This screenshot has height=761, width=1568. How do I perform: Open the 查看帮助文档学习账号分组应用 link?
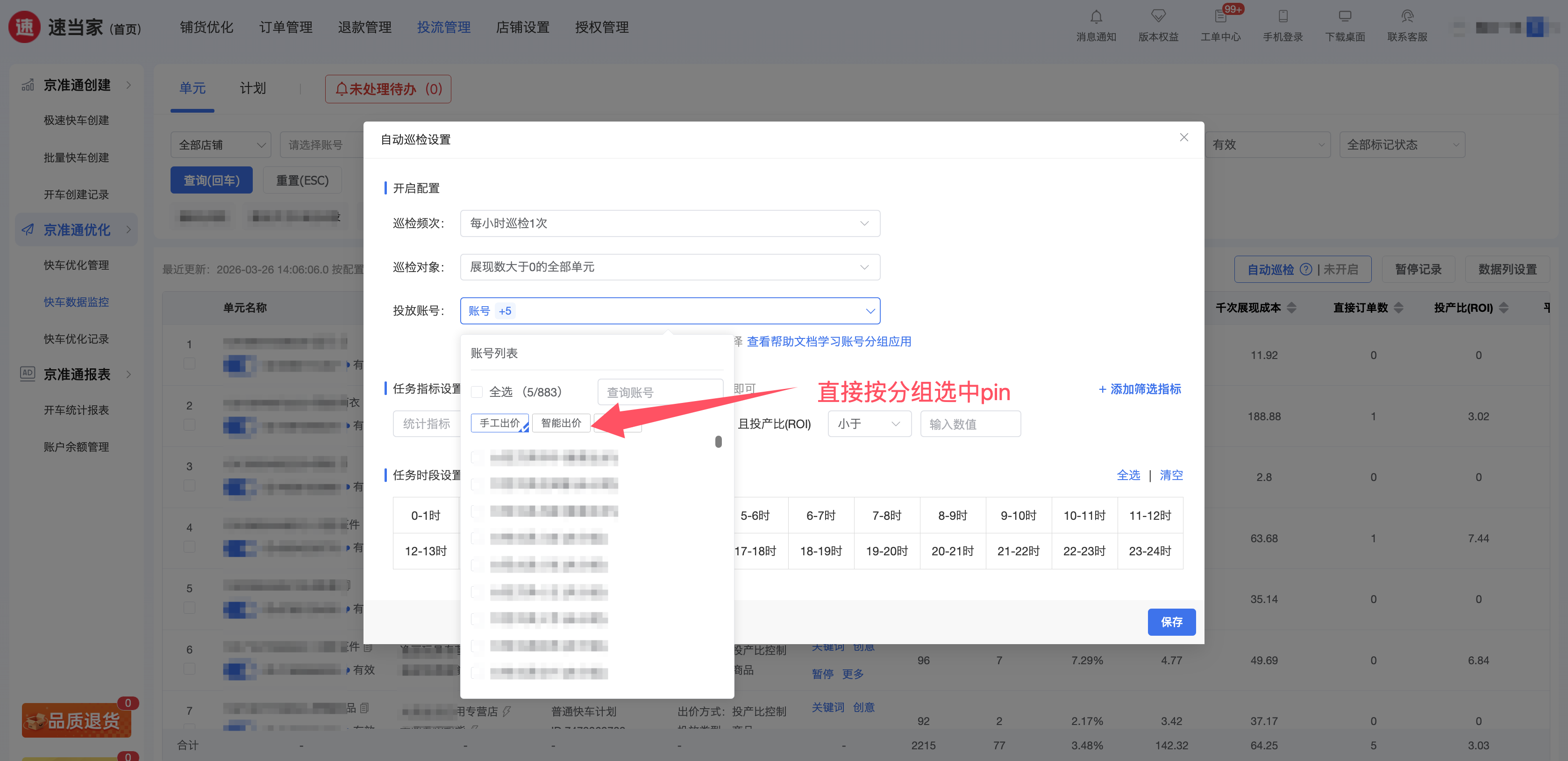tap(828, 342)
